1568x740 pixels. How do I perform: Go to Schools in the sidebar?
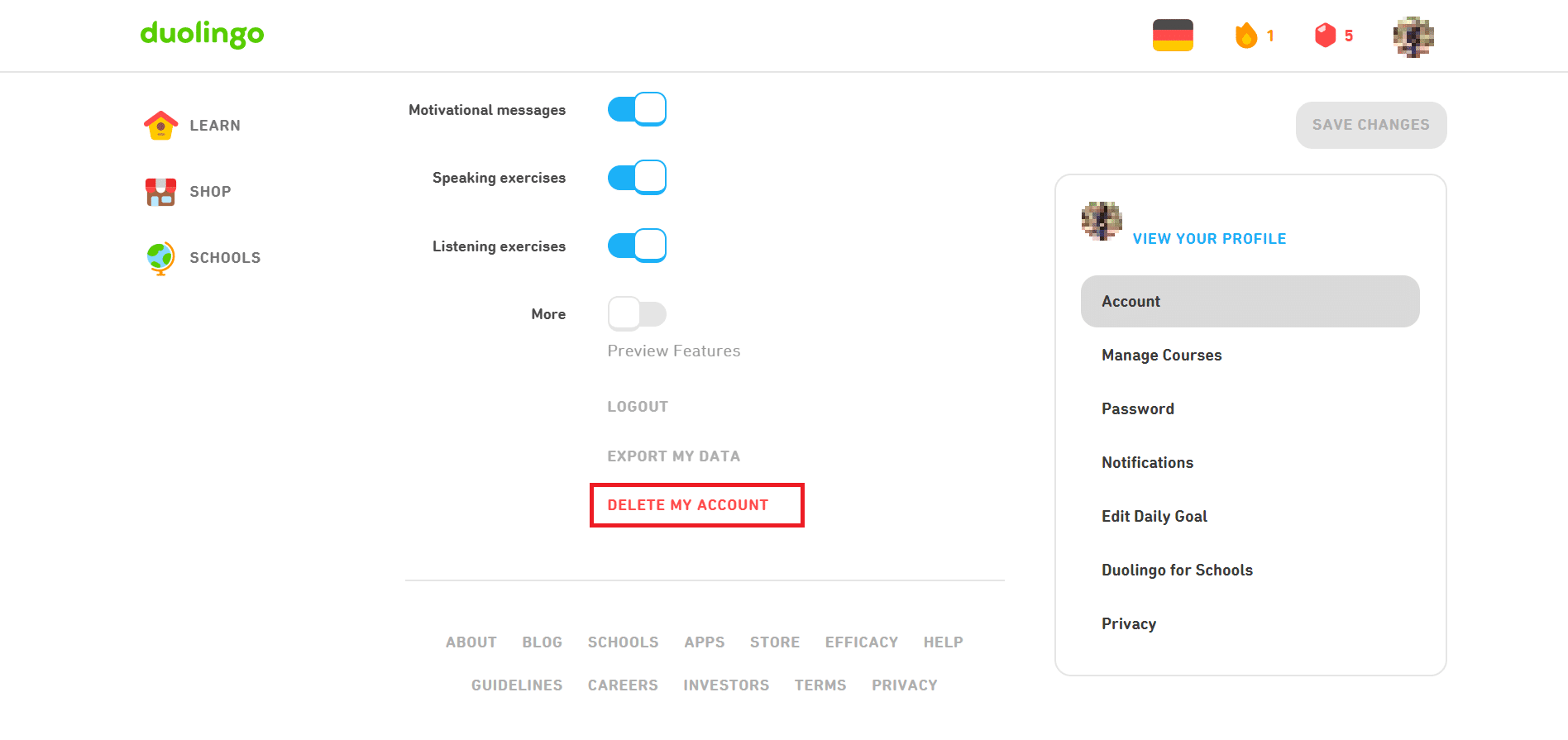click(225, 258)
